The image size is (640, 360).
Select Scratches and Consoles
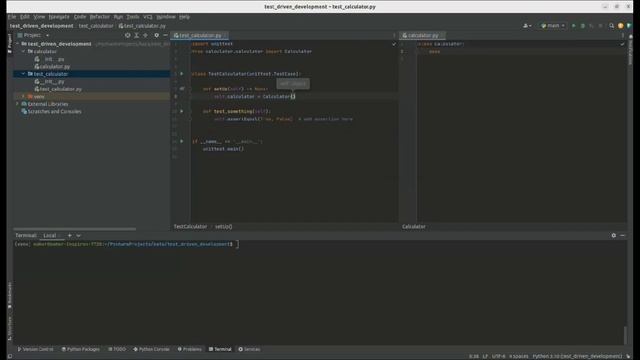coord(51,111)
